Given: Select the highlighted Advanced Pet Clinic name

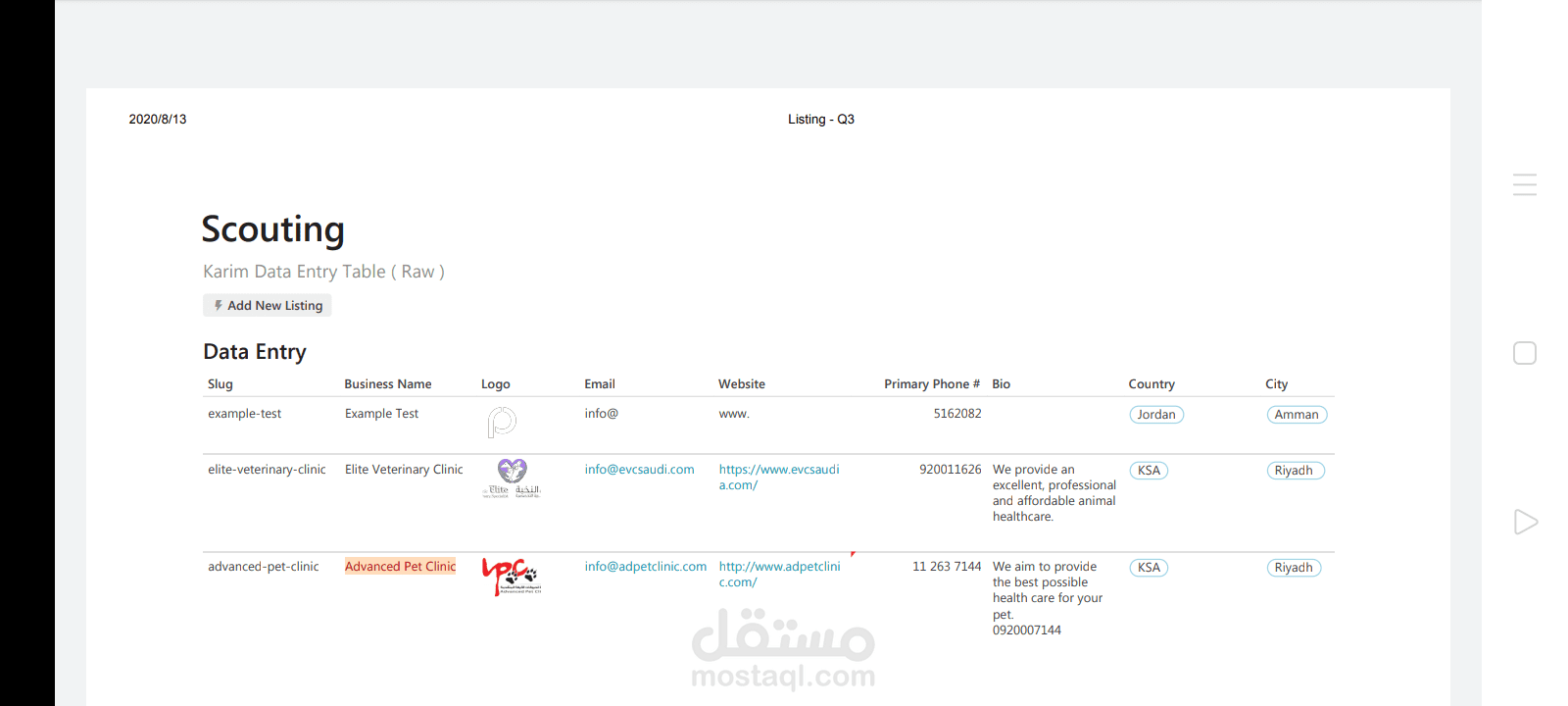Looking at the screenshot, I should pos(400,567).
